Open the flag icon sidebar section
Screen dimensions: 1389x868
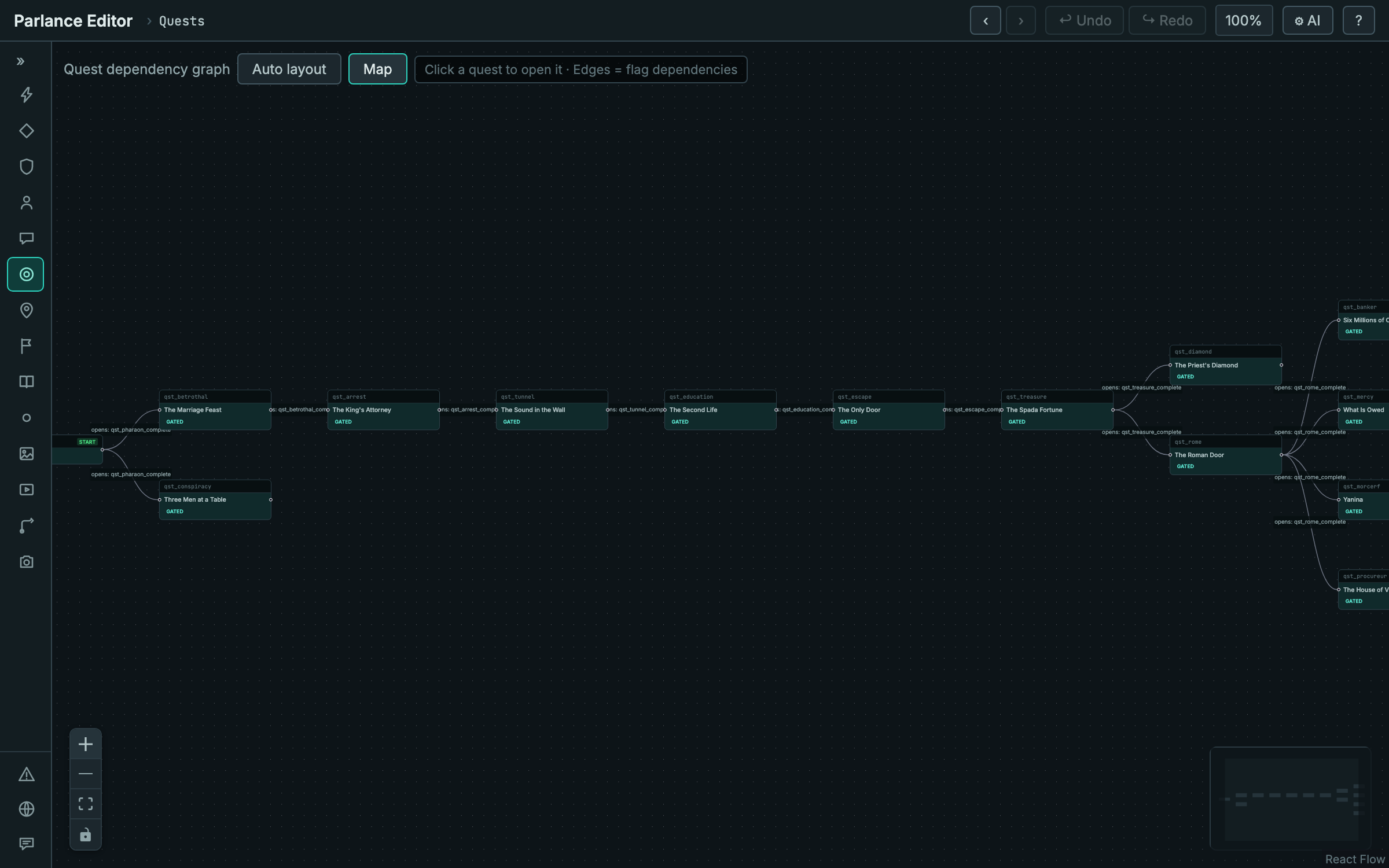click(x=26, y=346)
